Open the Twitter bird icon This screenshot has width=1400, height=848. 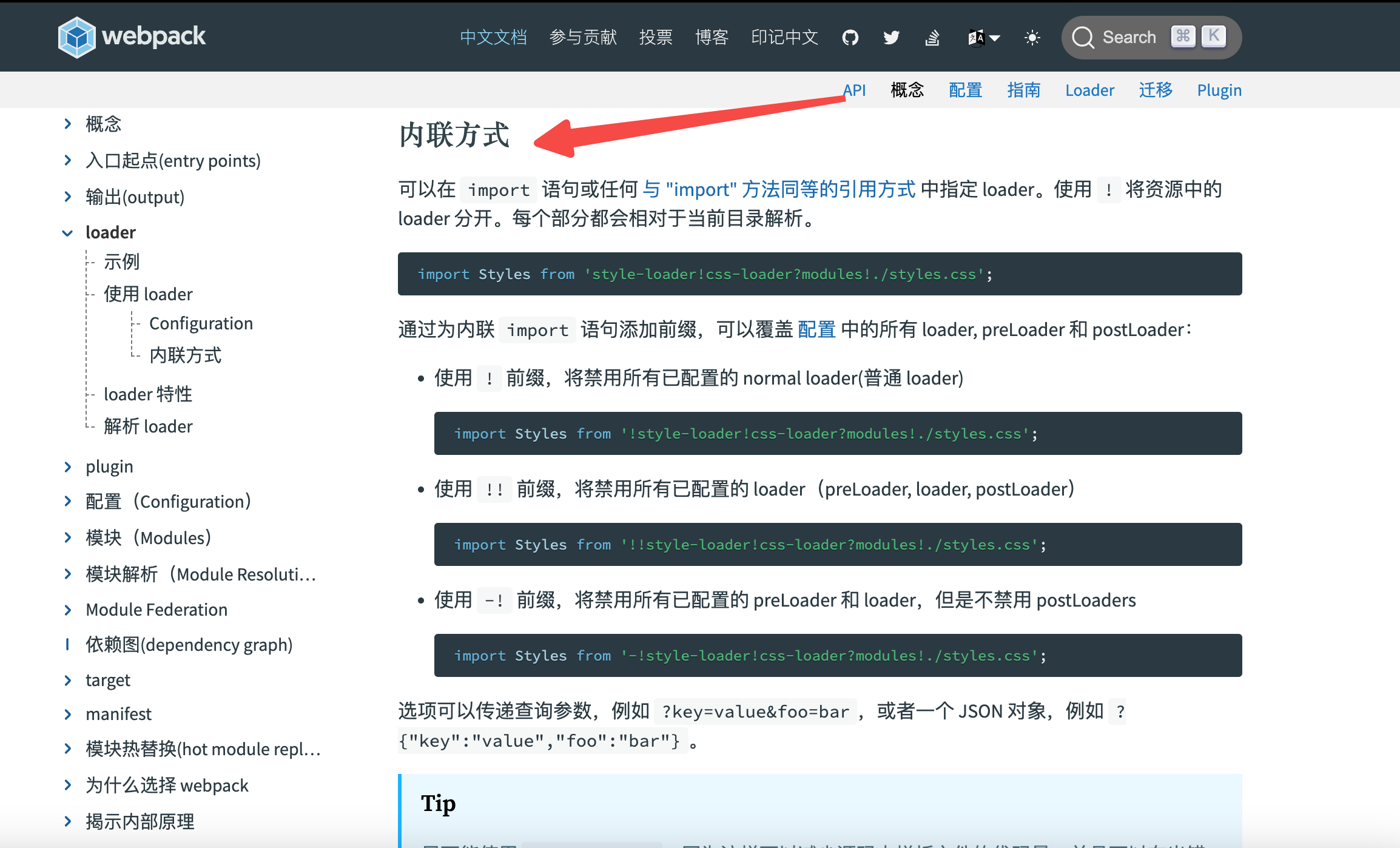[891, 38]
